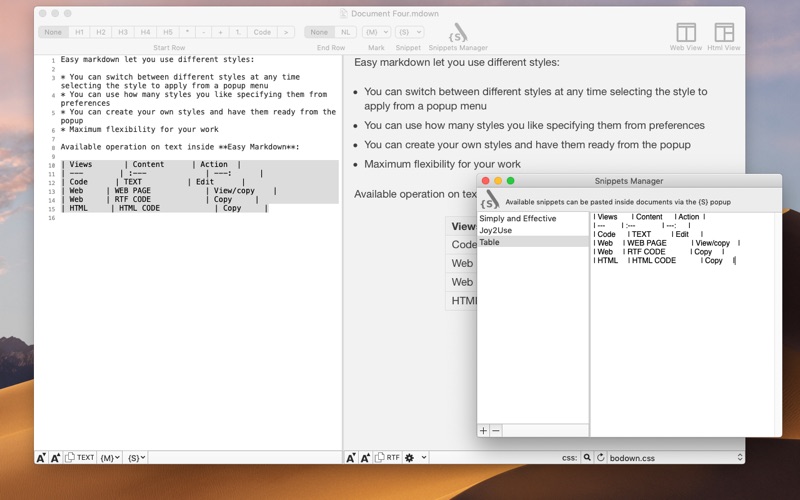Click the RTF copy button
Viewport: 800px width, 500px height.
coord(388,458)
